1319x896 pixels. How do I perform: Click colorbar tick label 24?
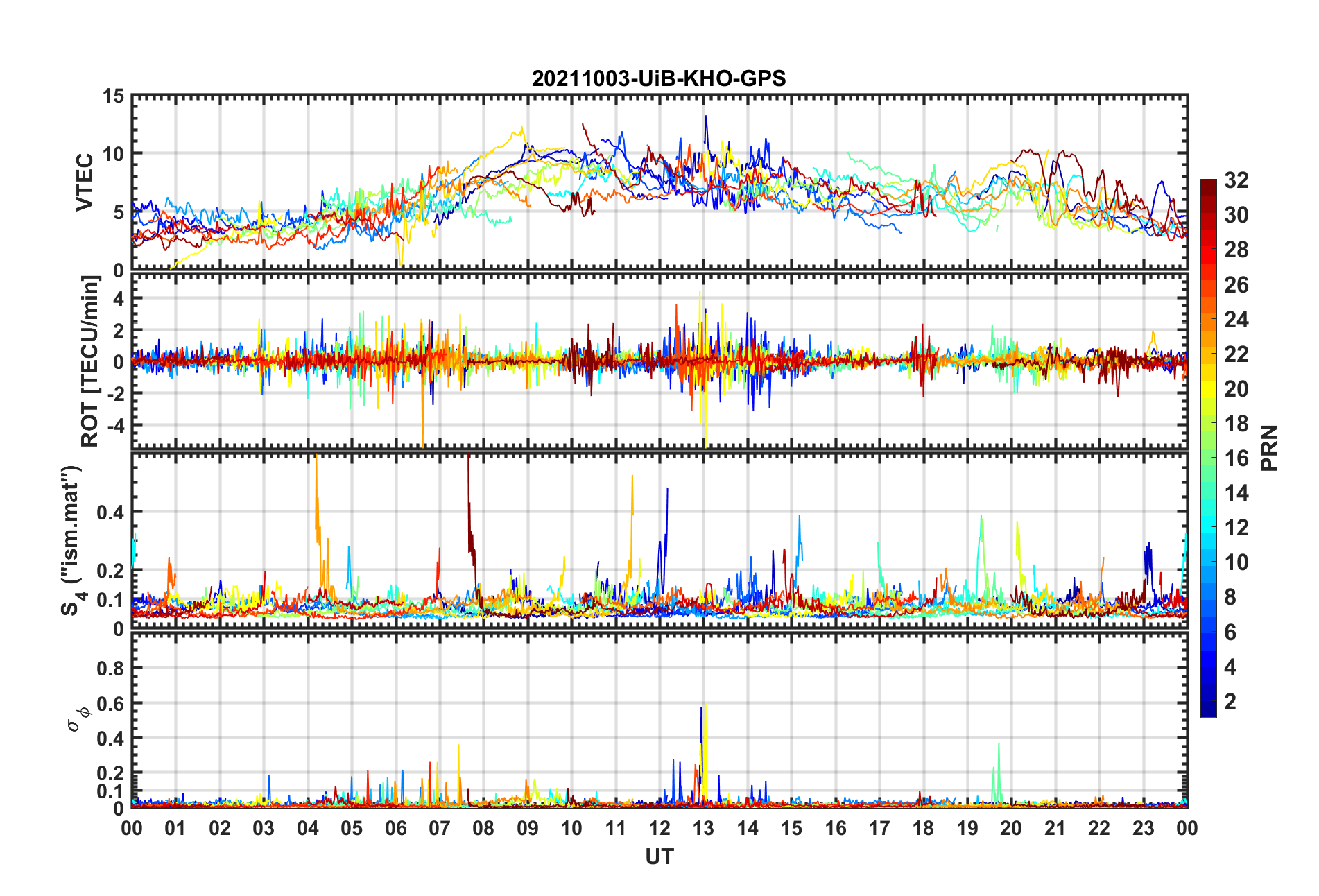pyautogui.click(x=1236, y=320)
